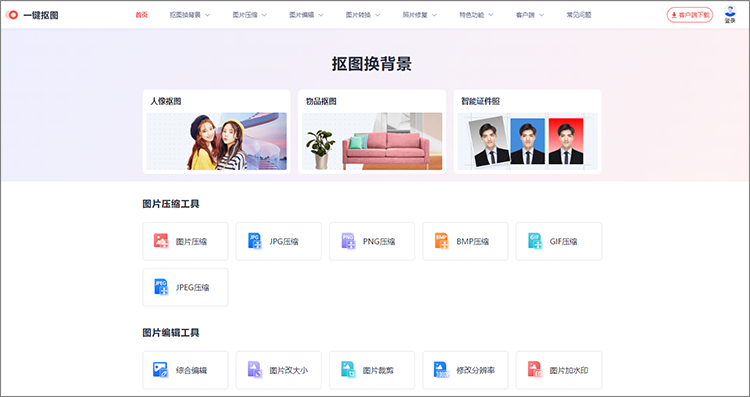Go to the 首页 tab
Viewport: 750px width, 397px height.
click(142, 15)
